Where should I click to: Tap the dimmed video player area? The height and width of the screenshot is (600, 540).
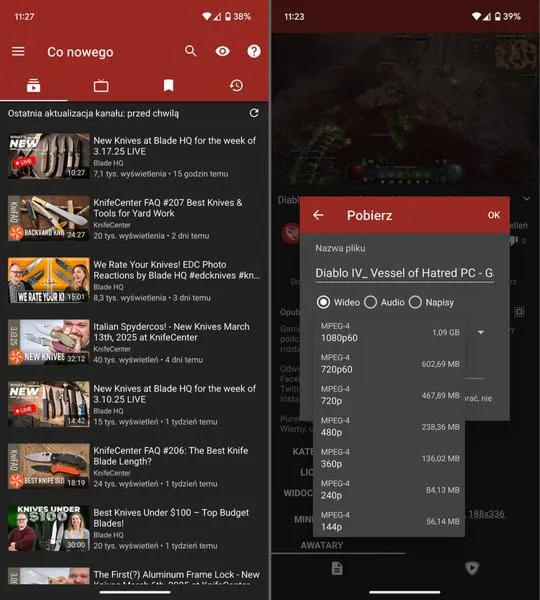click(405, 111)
